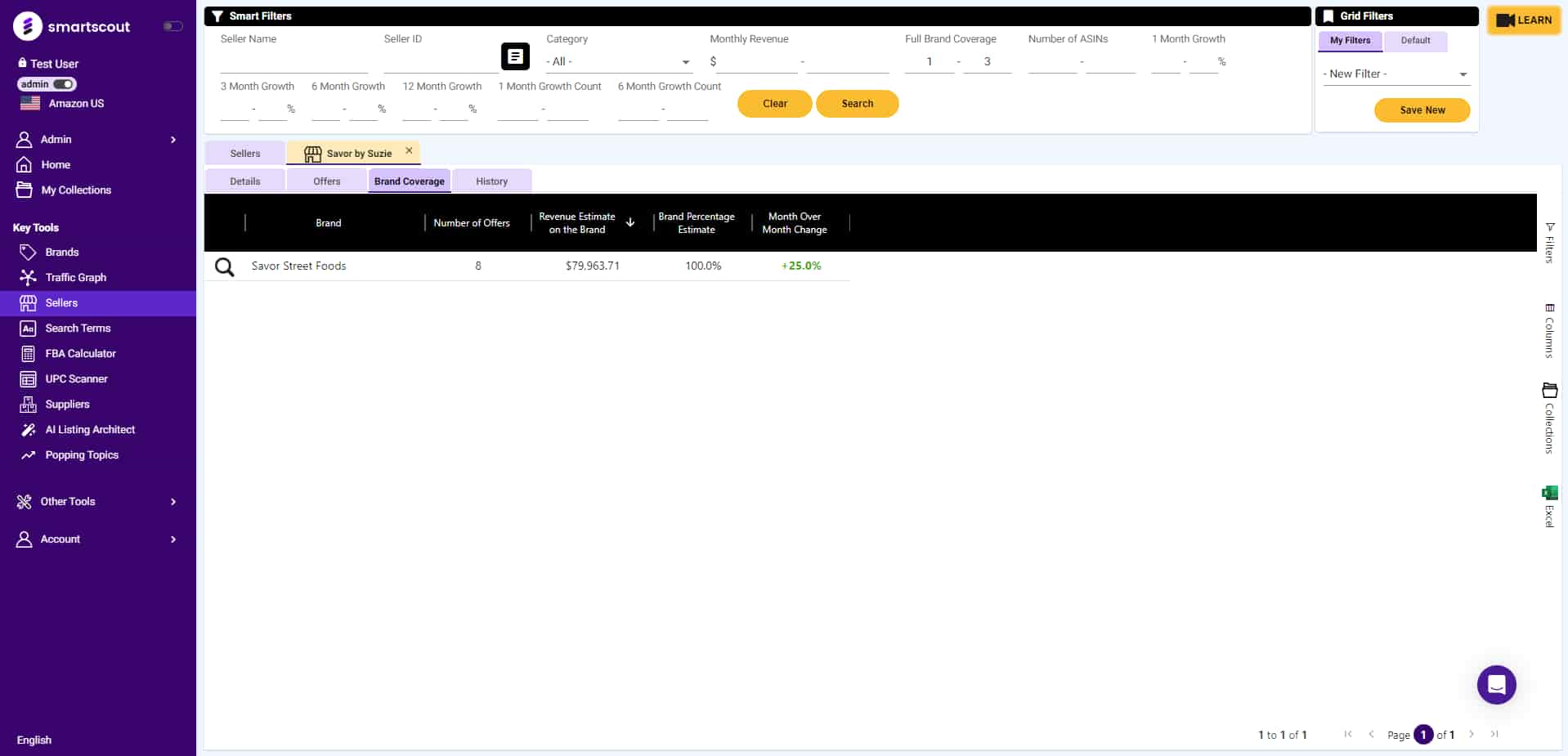Switch to the Default filters tab
This screenshot has width=1568, height=756.
coord(1415,40)
